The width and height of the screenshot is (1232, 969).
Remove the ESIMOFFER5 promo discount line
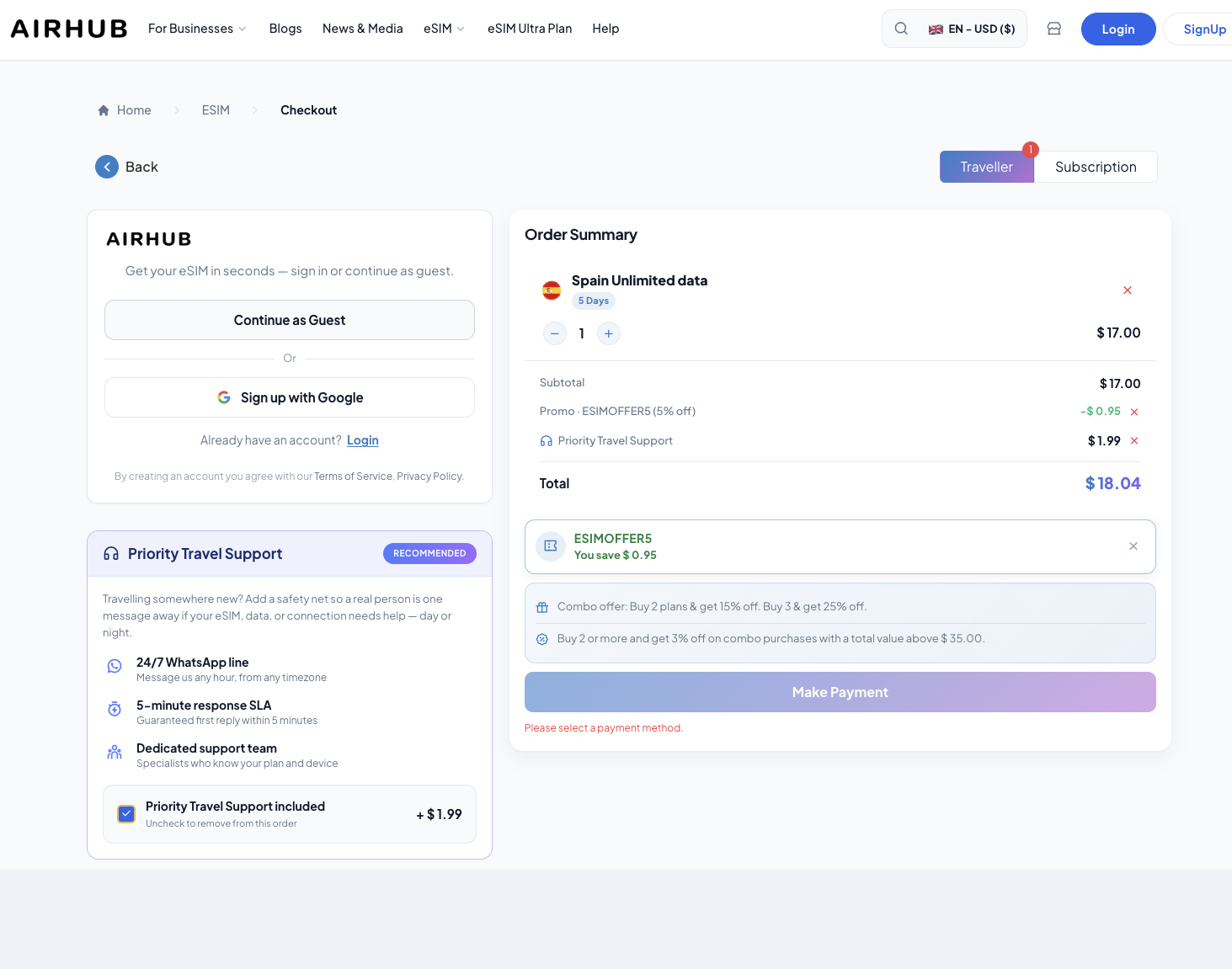point(1134,412)
